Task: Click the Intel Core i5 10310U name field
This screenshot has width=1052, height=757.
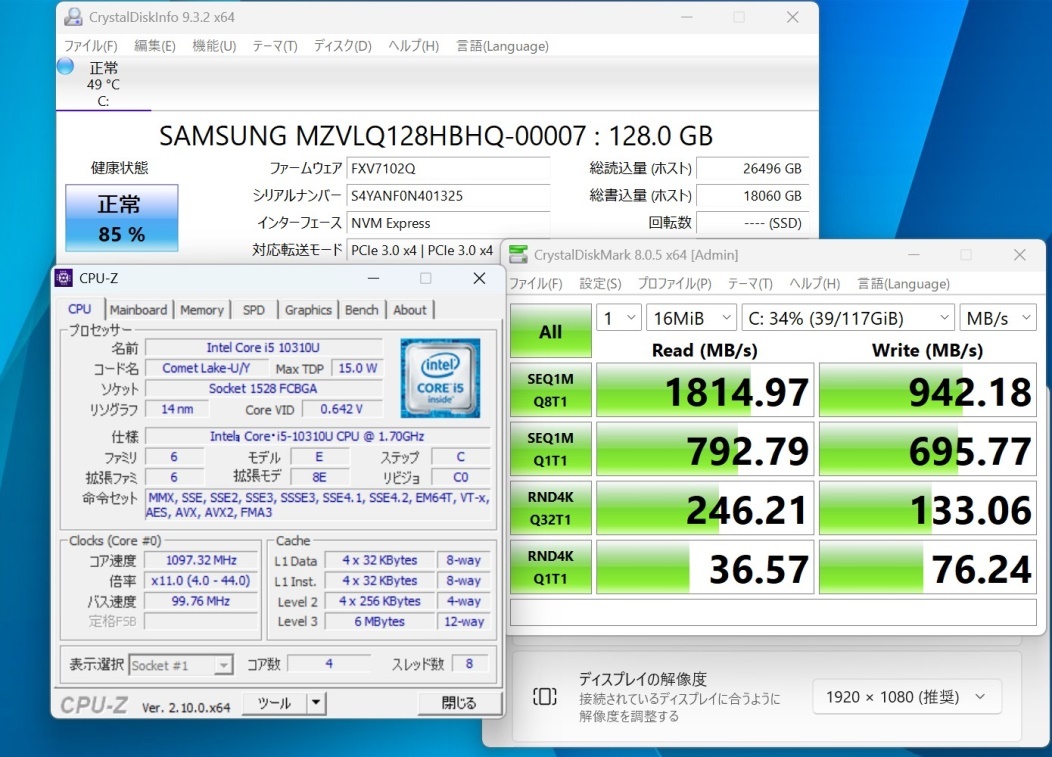Action: click(263, 348)
